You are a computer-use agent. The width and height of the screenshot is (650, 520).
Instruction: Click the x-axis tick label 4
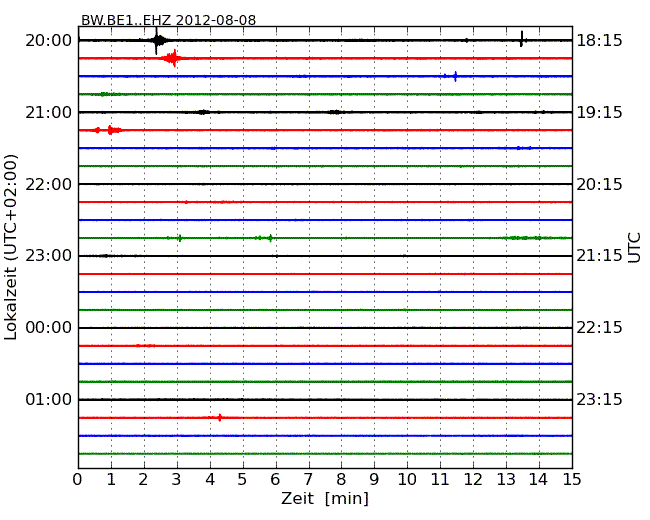click(x=210, y=479)
